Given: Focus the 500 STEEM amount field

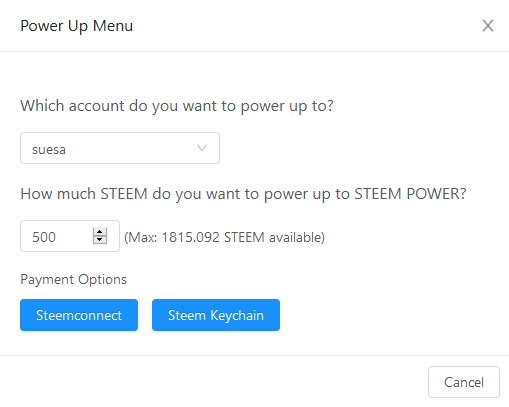Looking at the screenshot, I should [x=70, y=236].
